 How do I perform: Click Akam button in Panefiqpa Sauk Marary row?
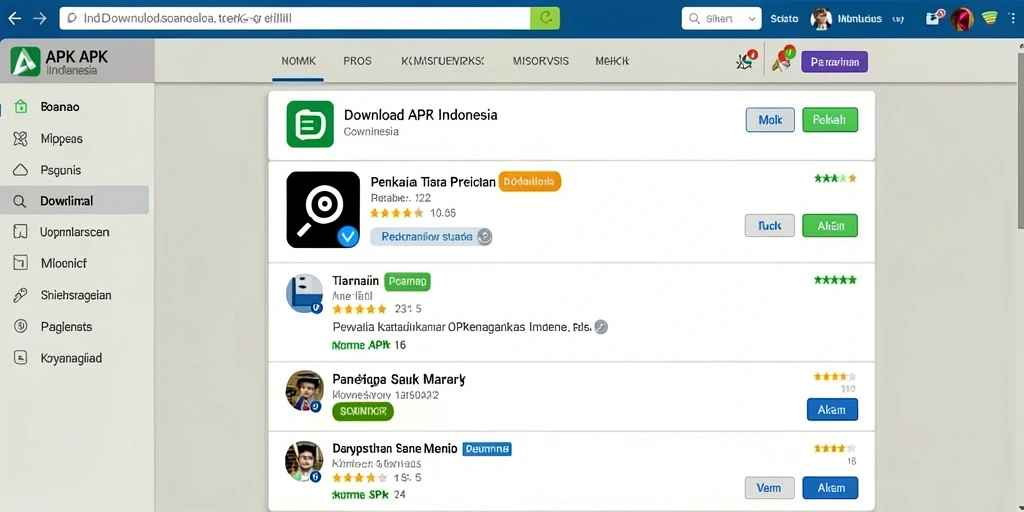pyautogui.click(x=833, y=409)
